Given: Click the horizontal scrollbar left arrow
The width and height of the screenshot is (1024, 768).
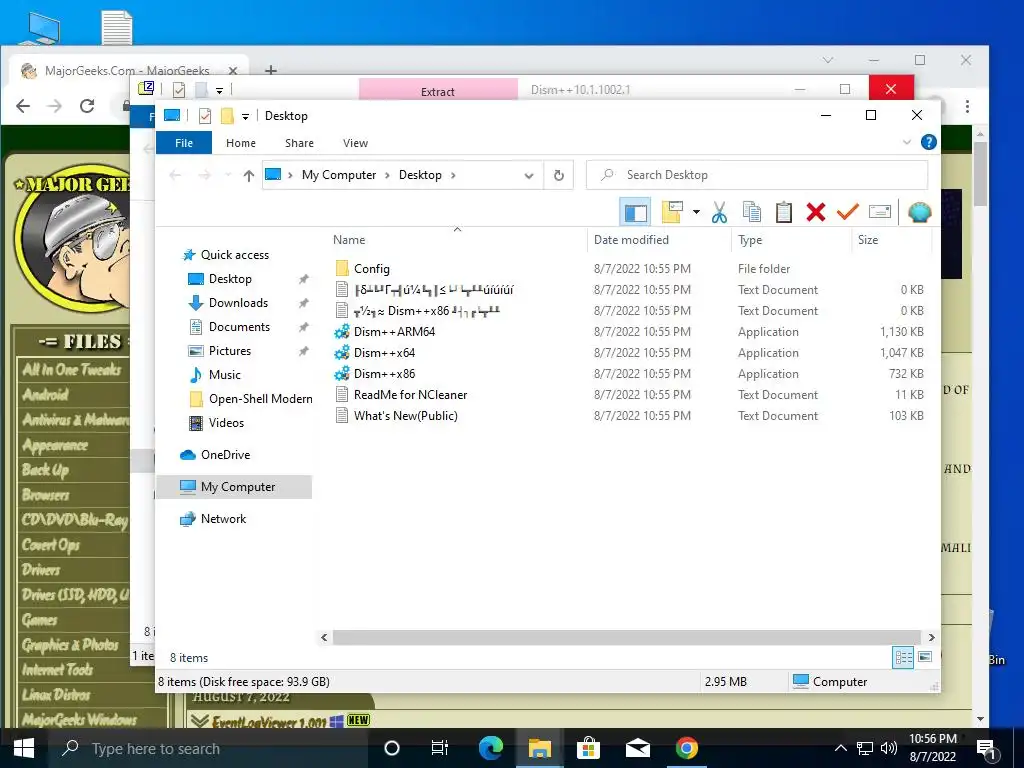Looking at the screenshot, I should (x=324, y=637).
